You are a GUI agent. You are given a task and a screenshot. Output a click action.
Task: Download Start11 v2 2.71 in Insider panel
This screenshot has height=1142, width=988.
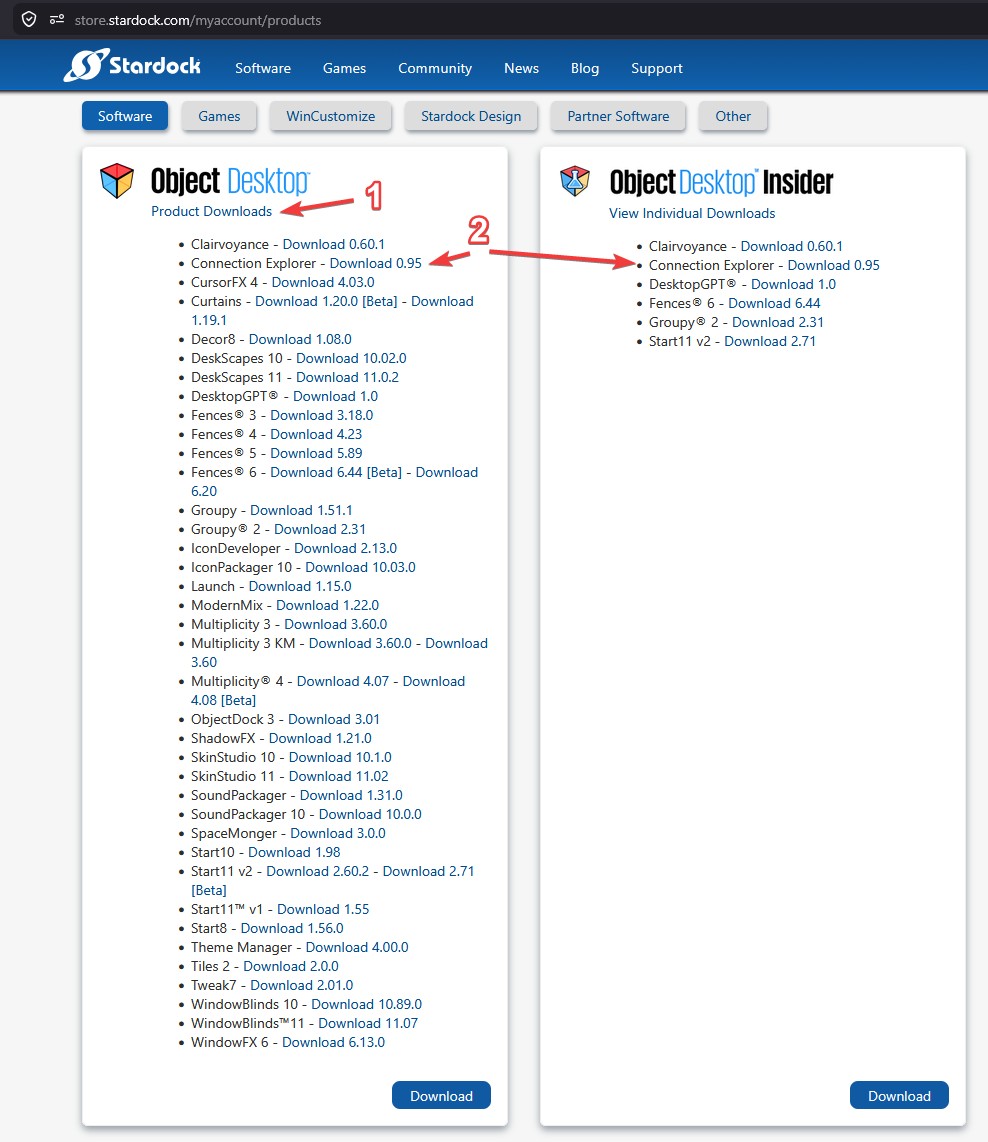[x=770, y=341]
